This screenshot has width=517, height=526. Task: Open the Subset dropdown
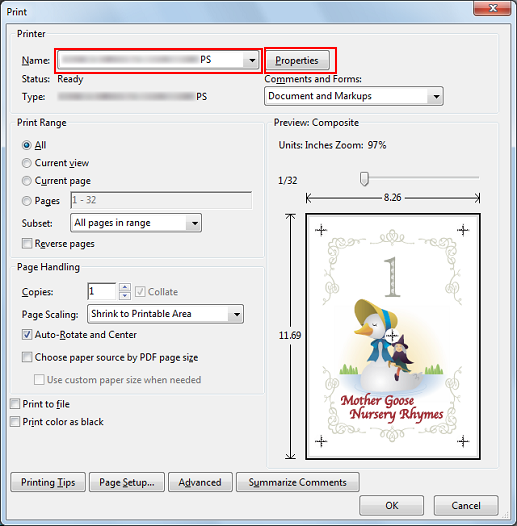click(x=136, y=223)
